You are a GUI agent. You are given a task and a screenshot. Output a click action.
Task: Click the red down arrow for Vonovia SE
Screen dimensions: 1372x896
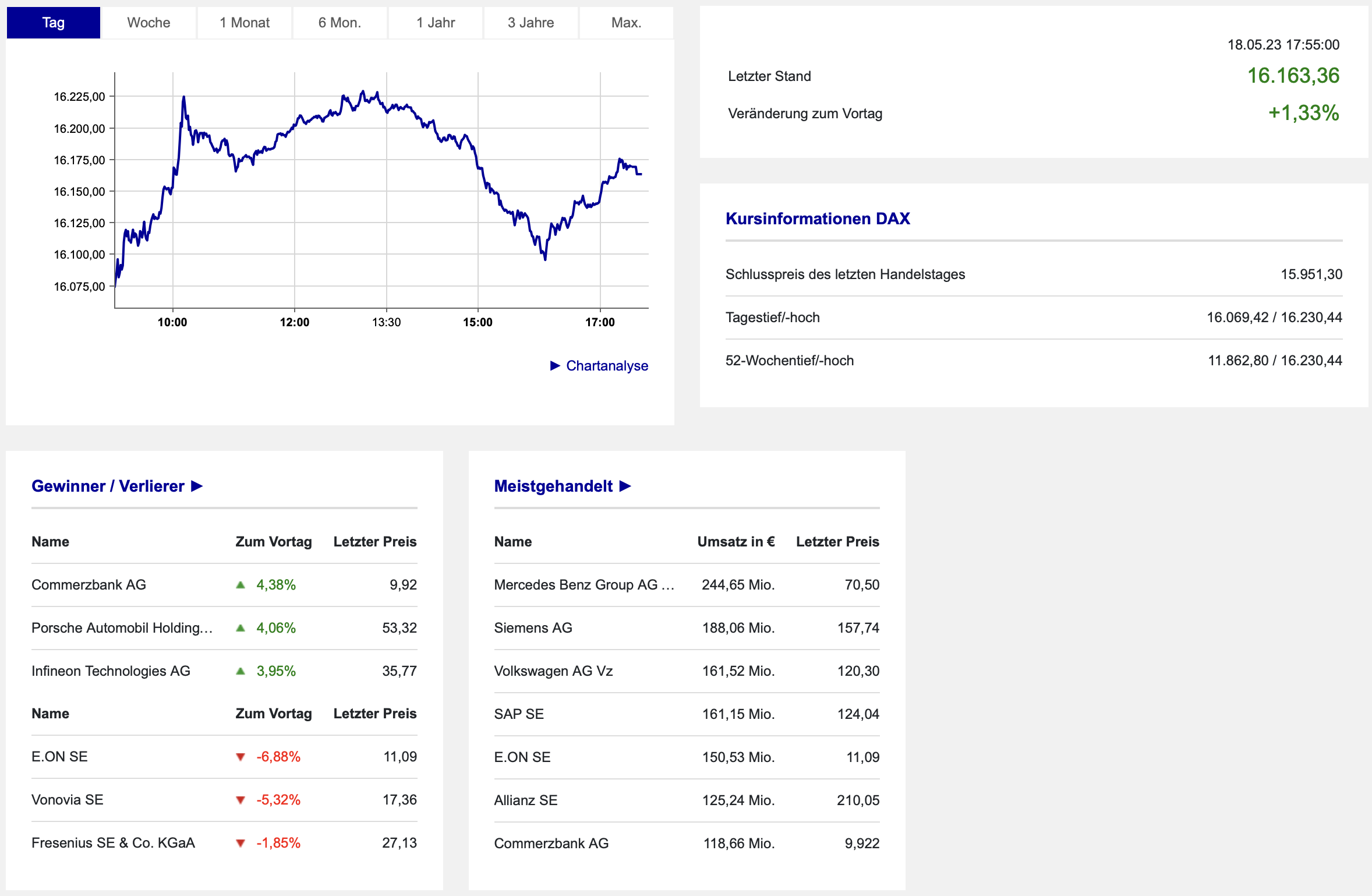pyautogui.click(x=241, y=800)
